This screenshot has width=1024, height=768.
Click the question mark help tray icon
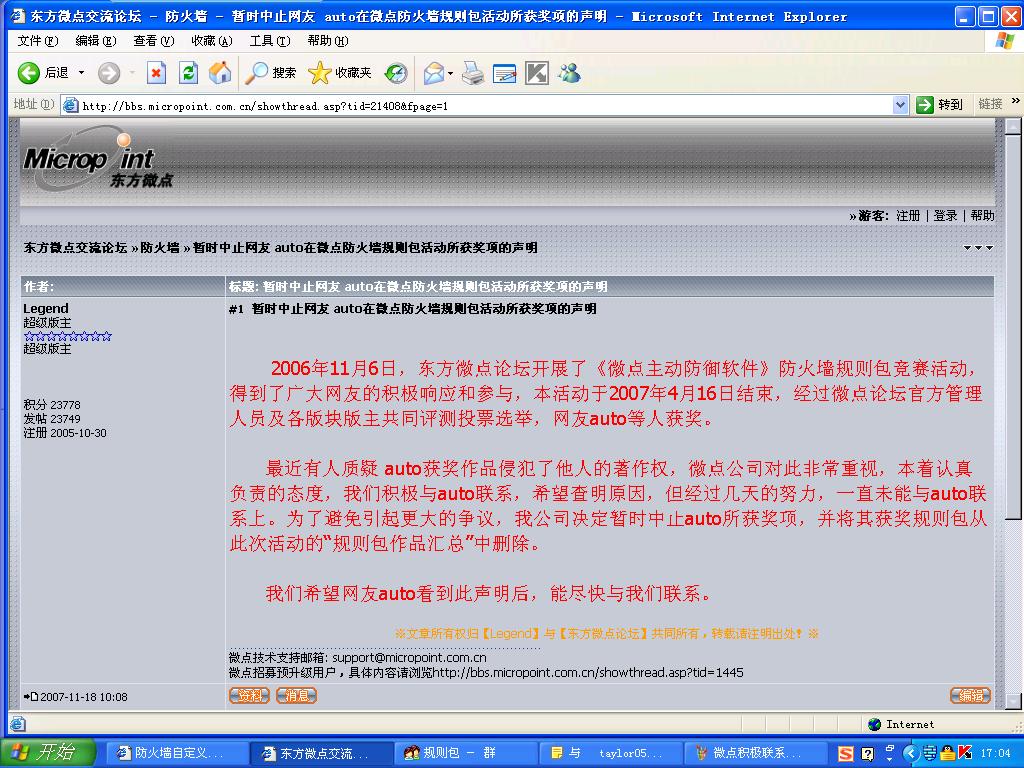point(867,754)
